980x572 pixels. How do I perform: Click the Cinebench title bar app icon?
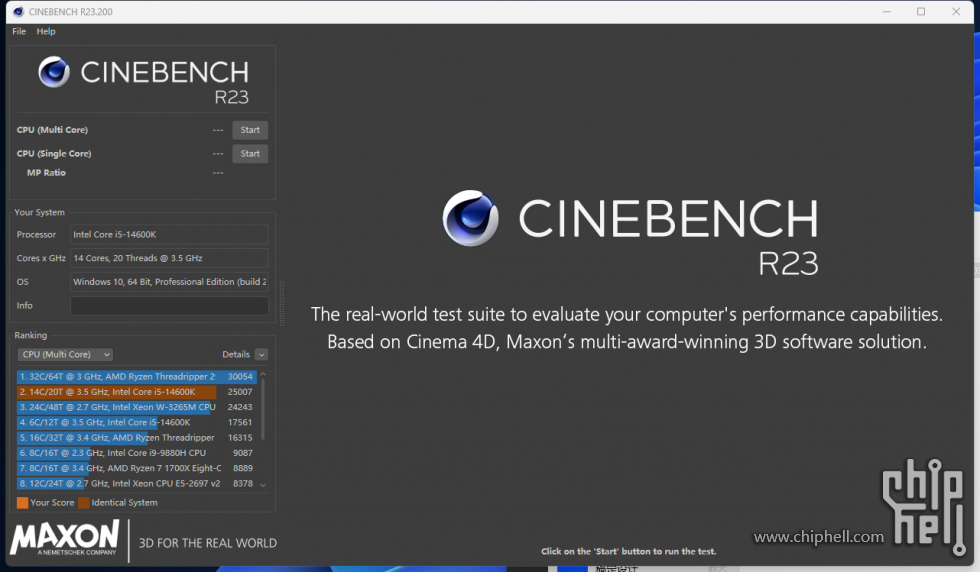pyautogui.click(x=18, y=12)
